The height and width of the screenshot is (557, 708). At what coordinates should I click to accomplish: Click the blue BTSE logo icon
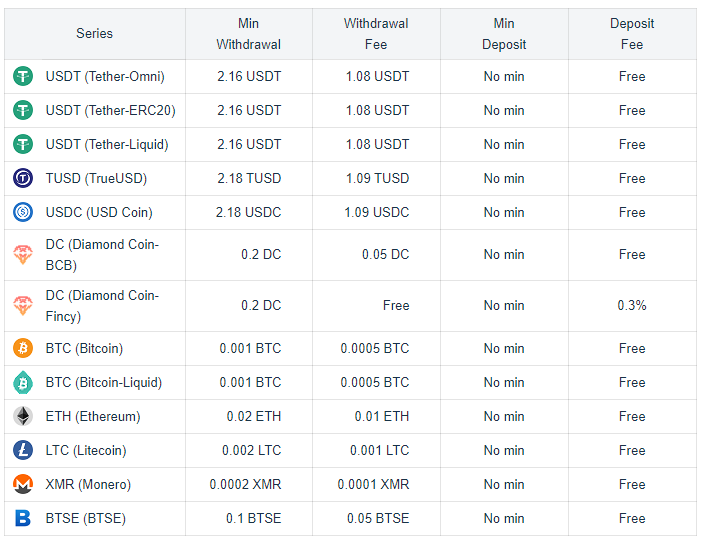click(23, 518)
